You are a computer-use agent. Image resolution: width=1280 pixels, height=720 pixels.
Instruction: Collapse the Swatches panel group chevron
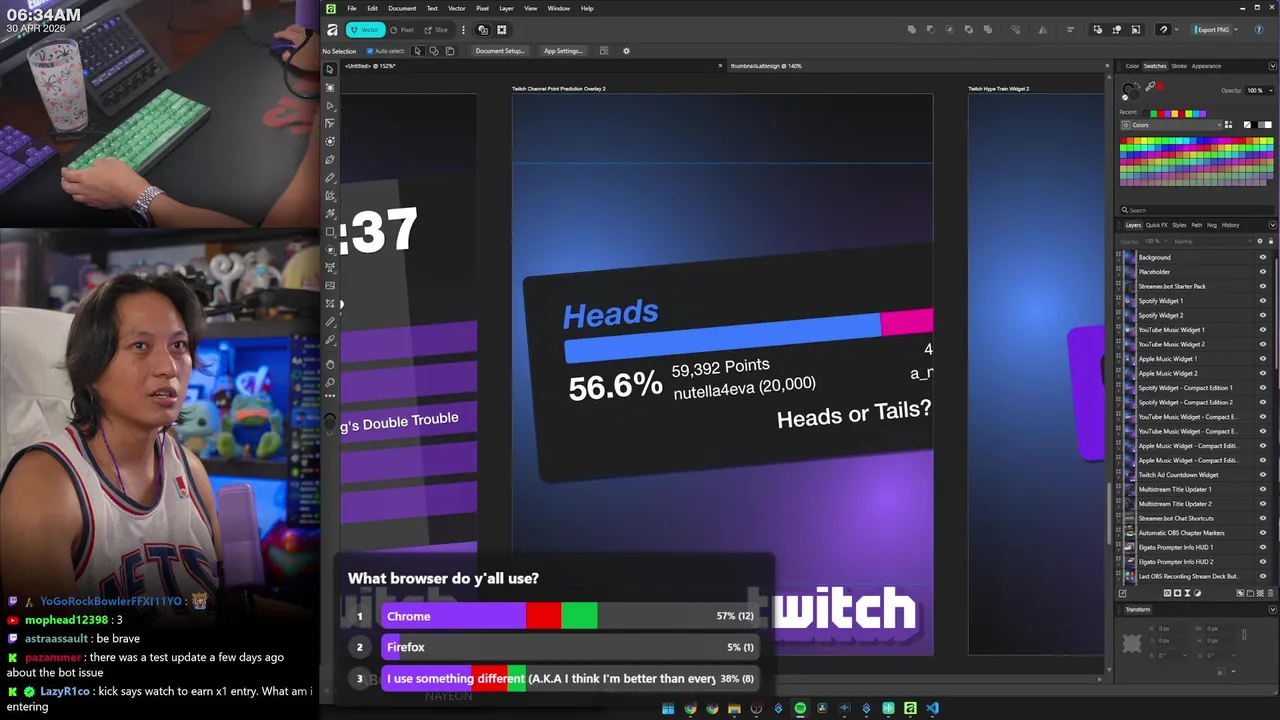point(1272,66)
